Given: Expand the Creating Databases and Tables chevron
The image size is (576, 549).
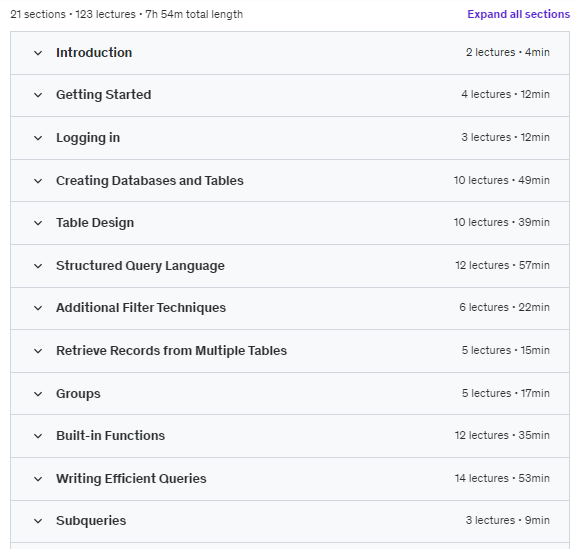Looking at the screenshot, I should click(38, 181).
